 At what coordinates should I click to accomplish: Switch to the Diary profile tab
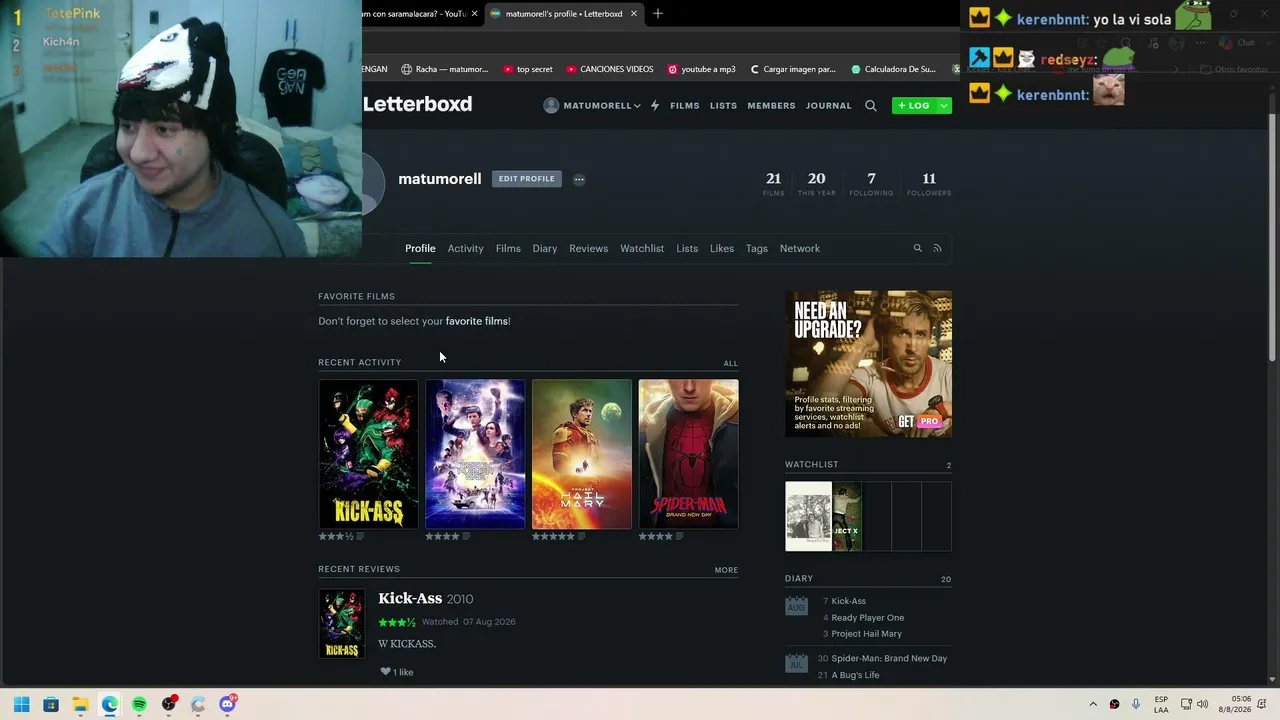coord(545,248)
